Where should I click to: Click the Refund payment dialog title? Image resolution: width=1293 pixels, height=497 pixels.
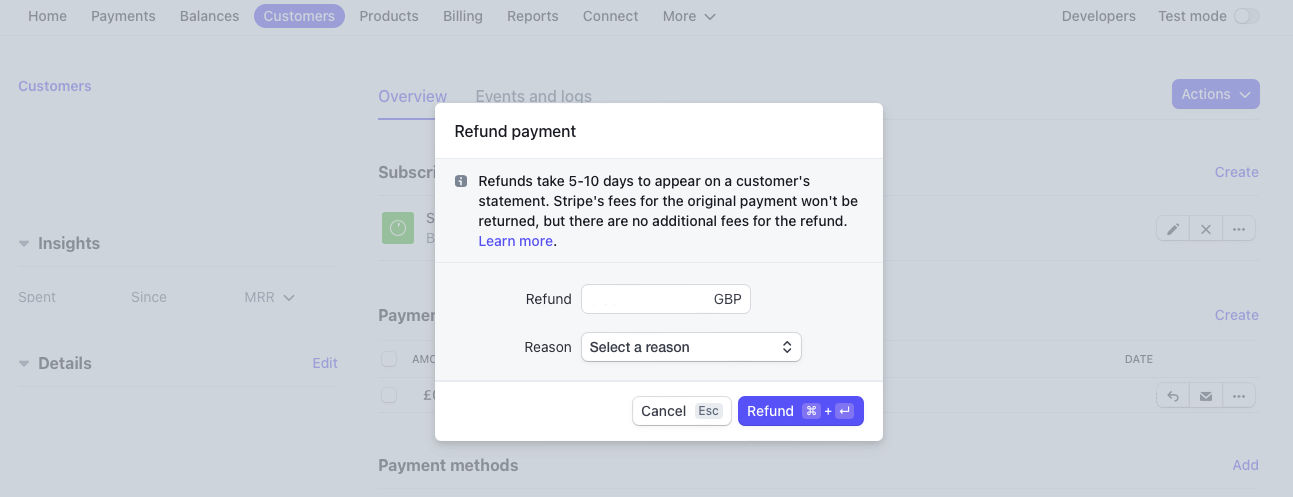[x=515, y=131]
